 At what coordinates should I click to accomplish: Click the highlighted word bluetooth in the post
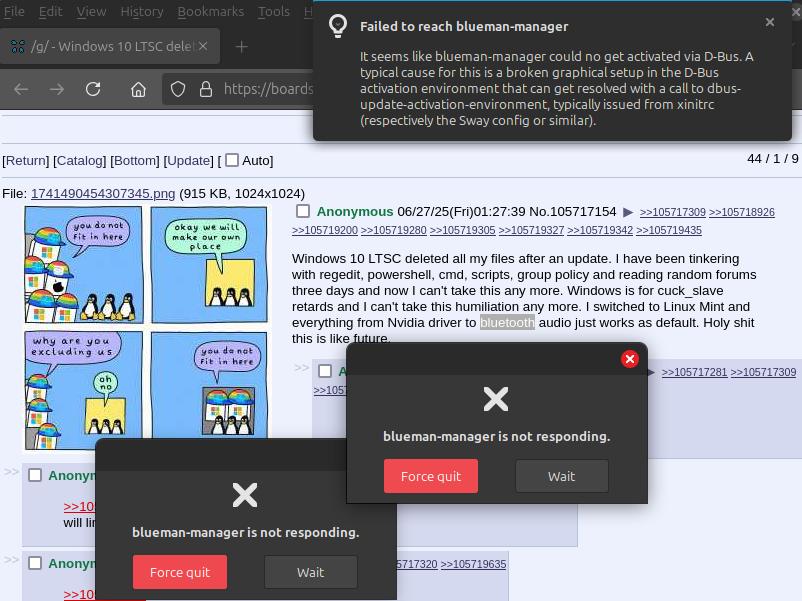tap(507, 323)
